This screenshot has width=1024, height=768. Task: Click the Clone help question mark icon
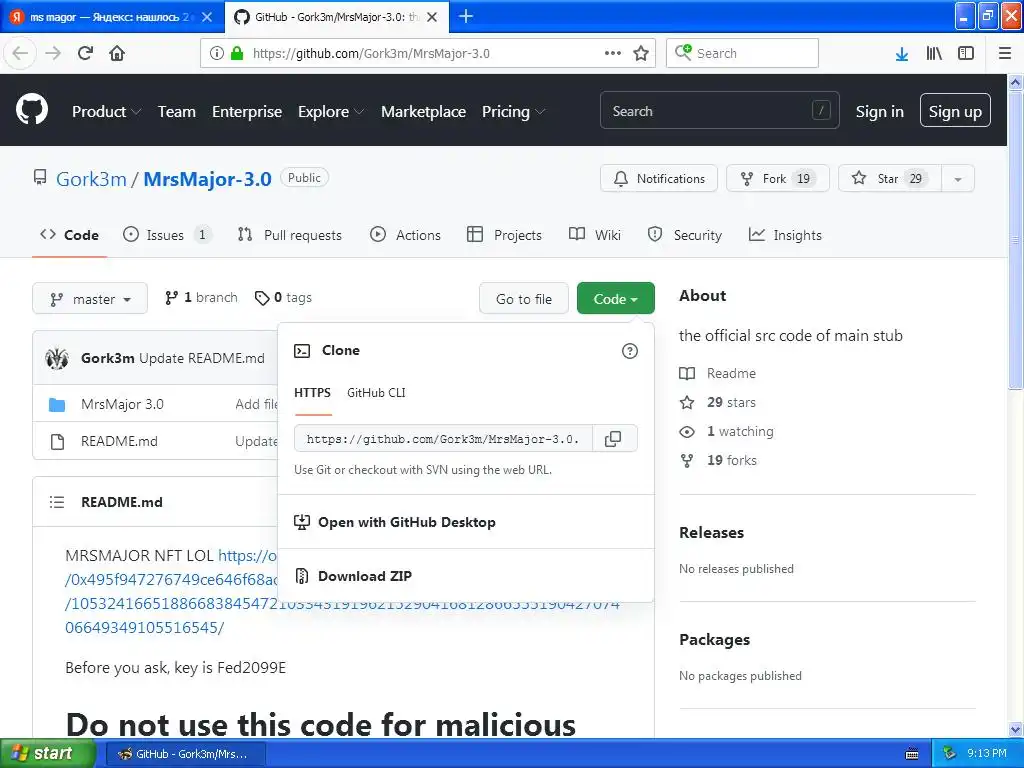(630, 351)
